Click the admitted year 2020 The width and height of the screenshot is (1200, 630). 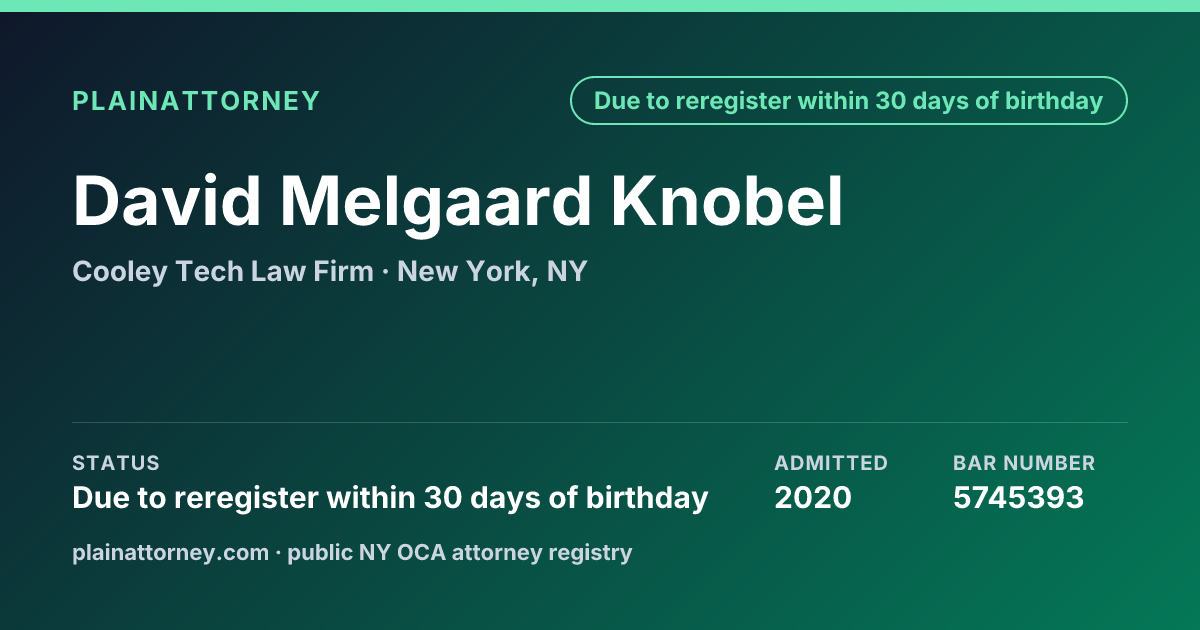point(813,497)
